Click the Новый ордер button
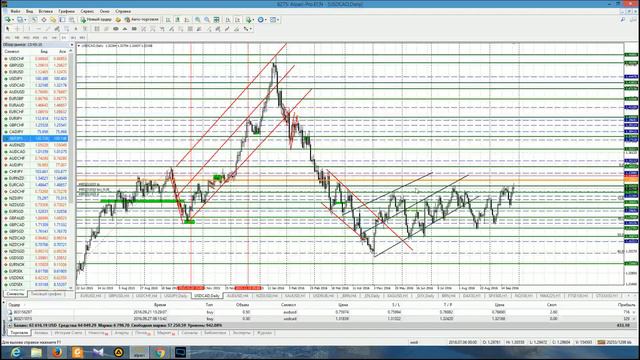Image resolution: width=640 pixels, height=360 pixels. pos(96,20)
